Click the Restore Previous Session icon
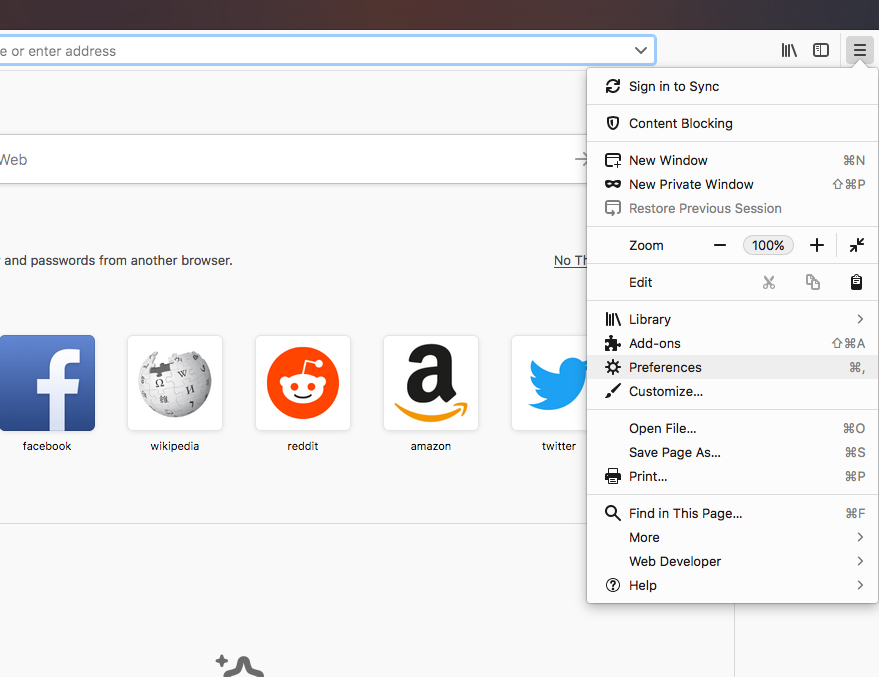The width and height of the screenshot is (879, 677). [x=613, y=208]
